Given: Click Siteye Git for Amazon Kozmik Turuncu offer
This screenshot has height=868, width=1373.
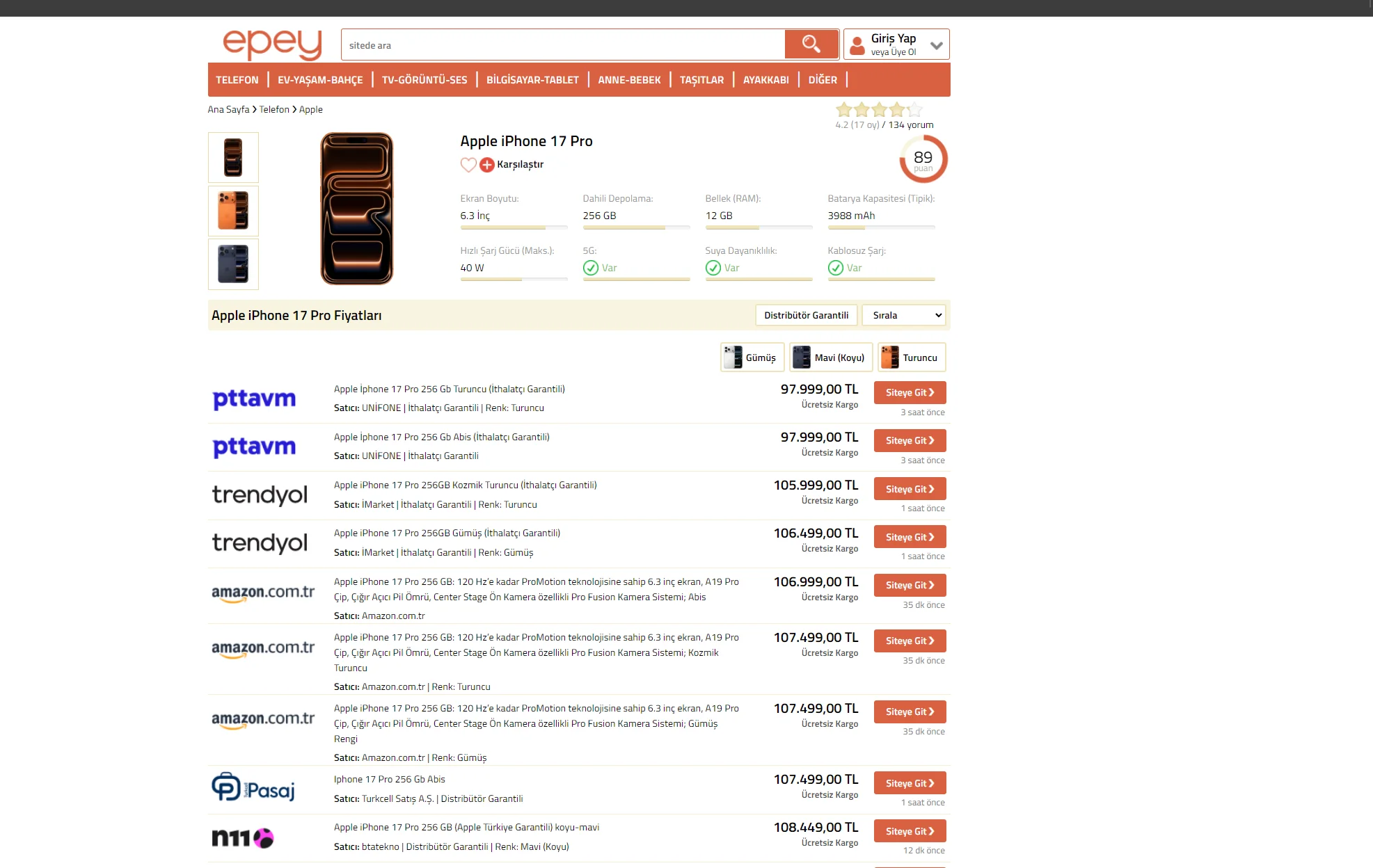Looking at the screenshot, I should click(x=910, y=641).
